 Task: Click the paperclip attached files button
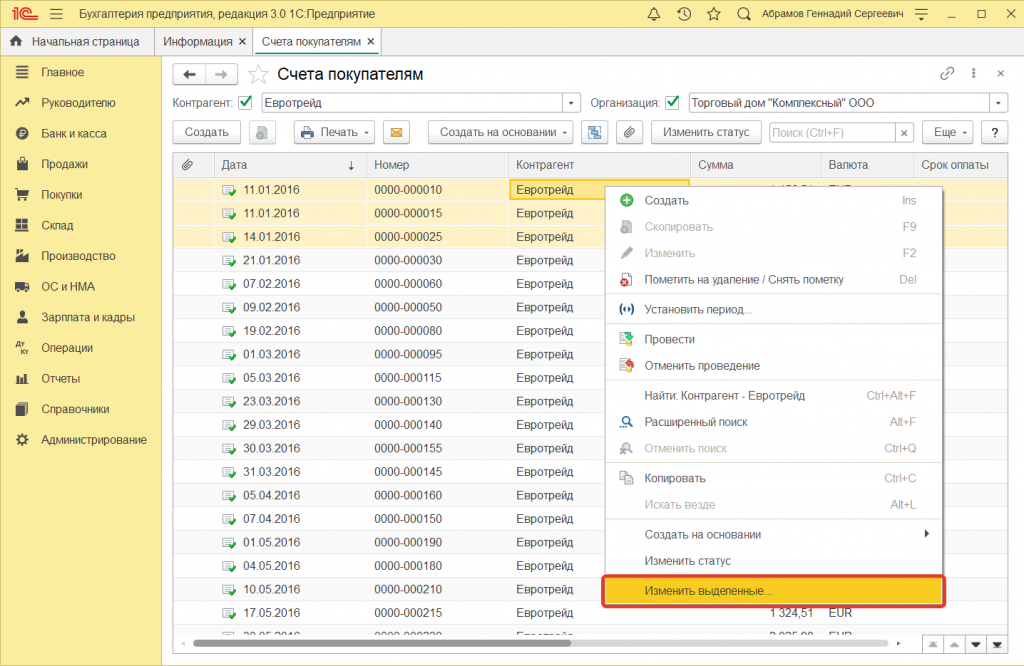tap(628, 132)
